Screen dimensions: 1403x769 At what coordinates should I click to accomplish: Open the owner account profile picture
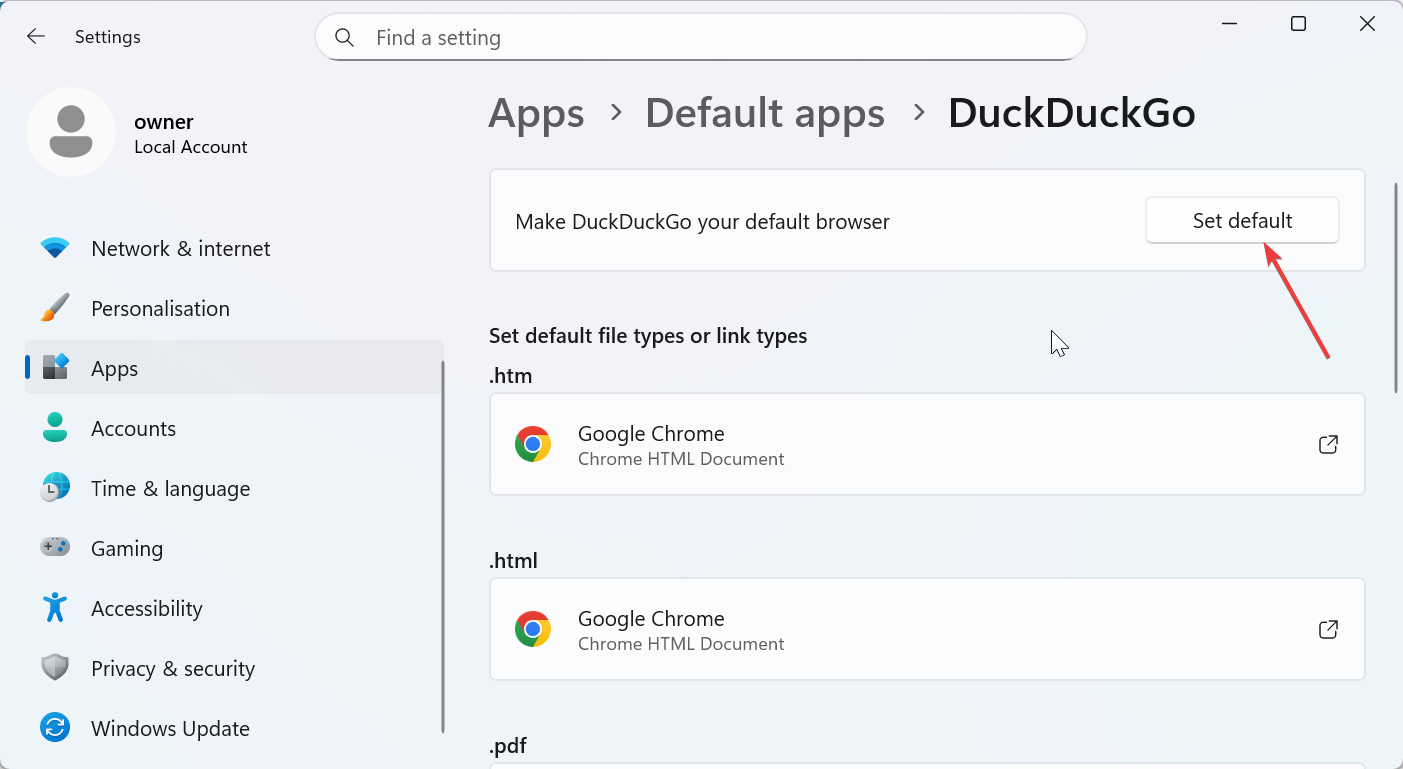click(71, 132)
